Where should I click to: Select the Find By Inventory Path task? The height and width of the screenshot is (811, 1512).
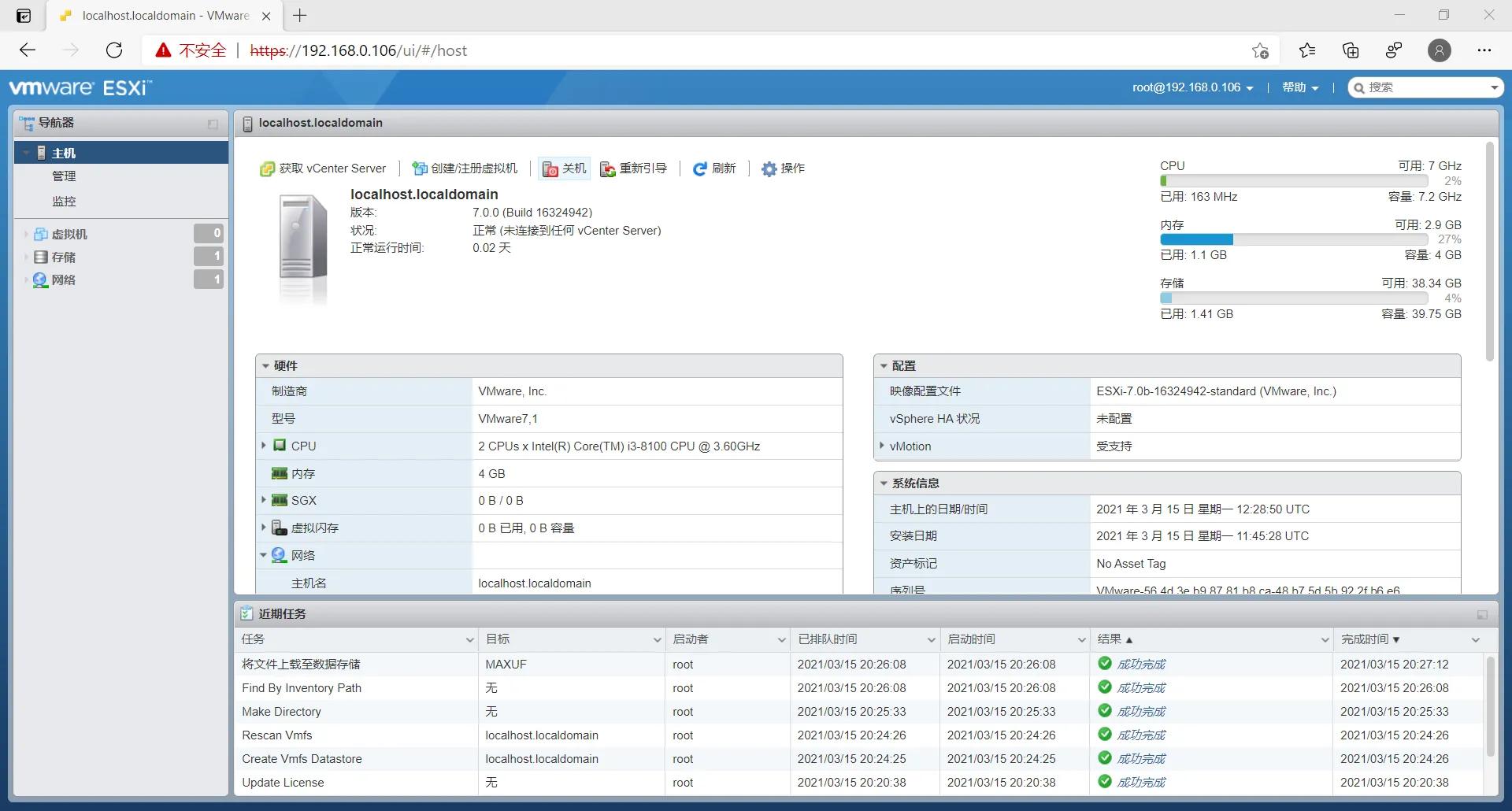[859, 688]
